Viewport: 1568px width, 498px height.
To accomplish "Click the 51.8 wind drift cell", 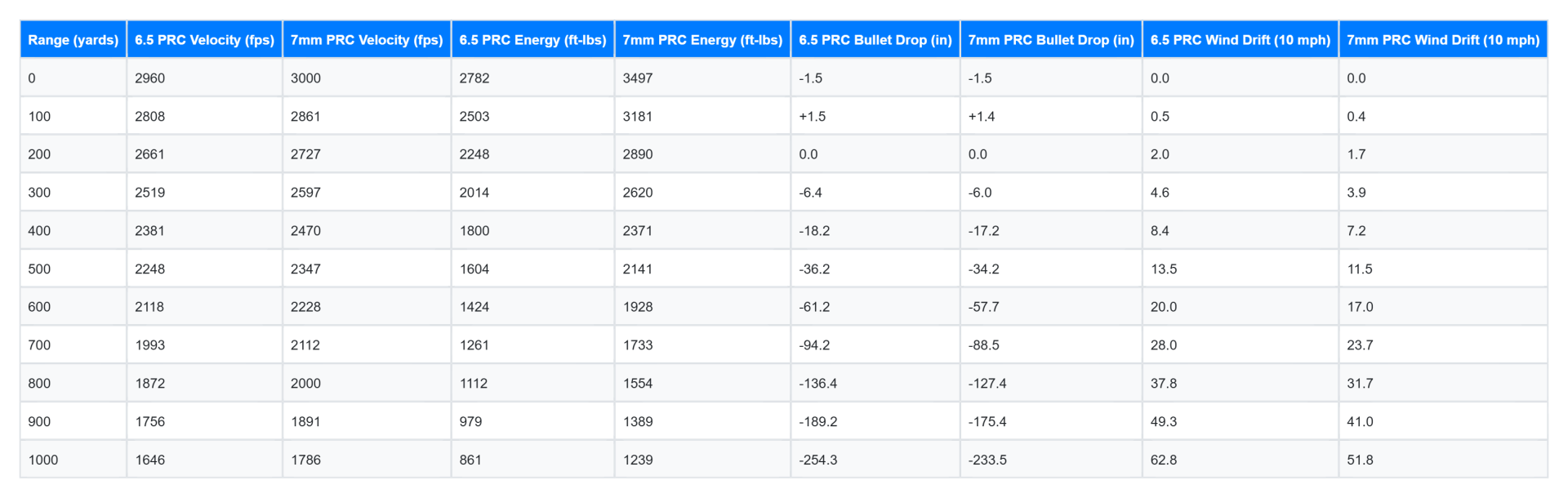I will [1443, 460].
